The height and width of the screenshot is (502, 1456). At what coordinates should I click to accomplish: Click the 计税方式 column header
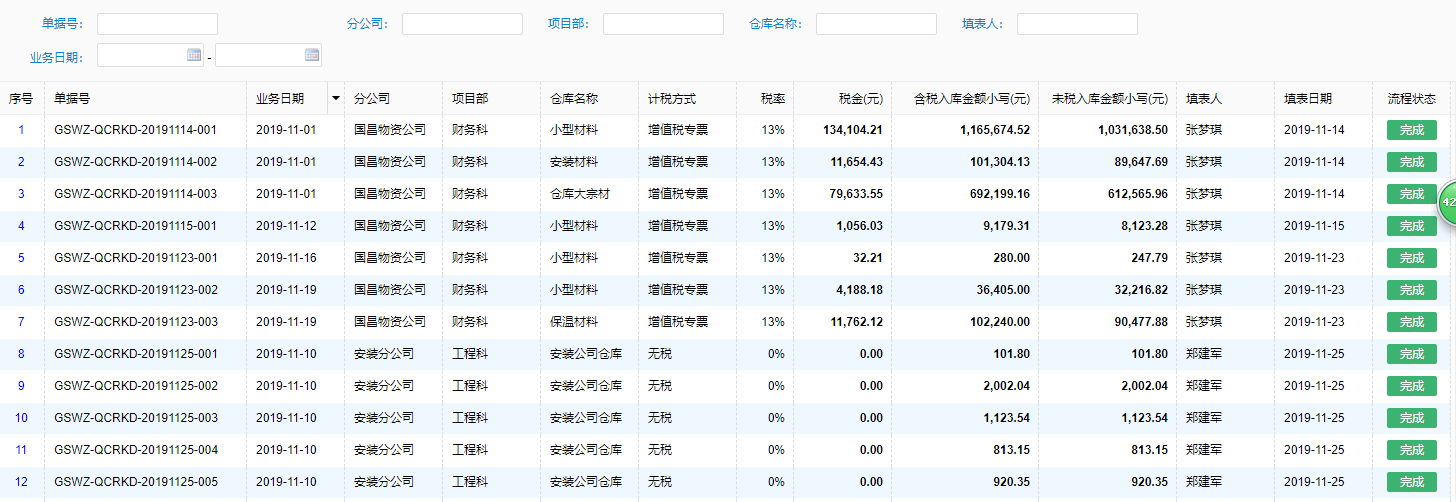coord(671,99)
